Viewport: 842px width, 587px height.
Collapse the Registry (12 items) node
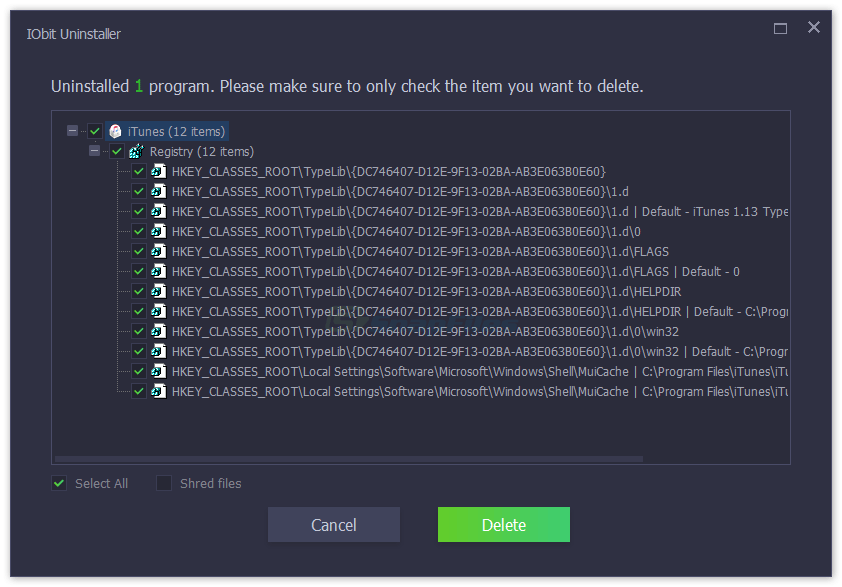[95, 151]
